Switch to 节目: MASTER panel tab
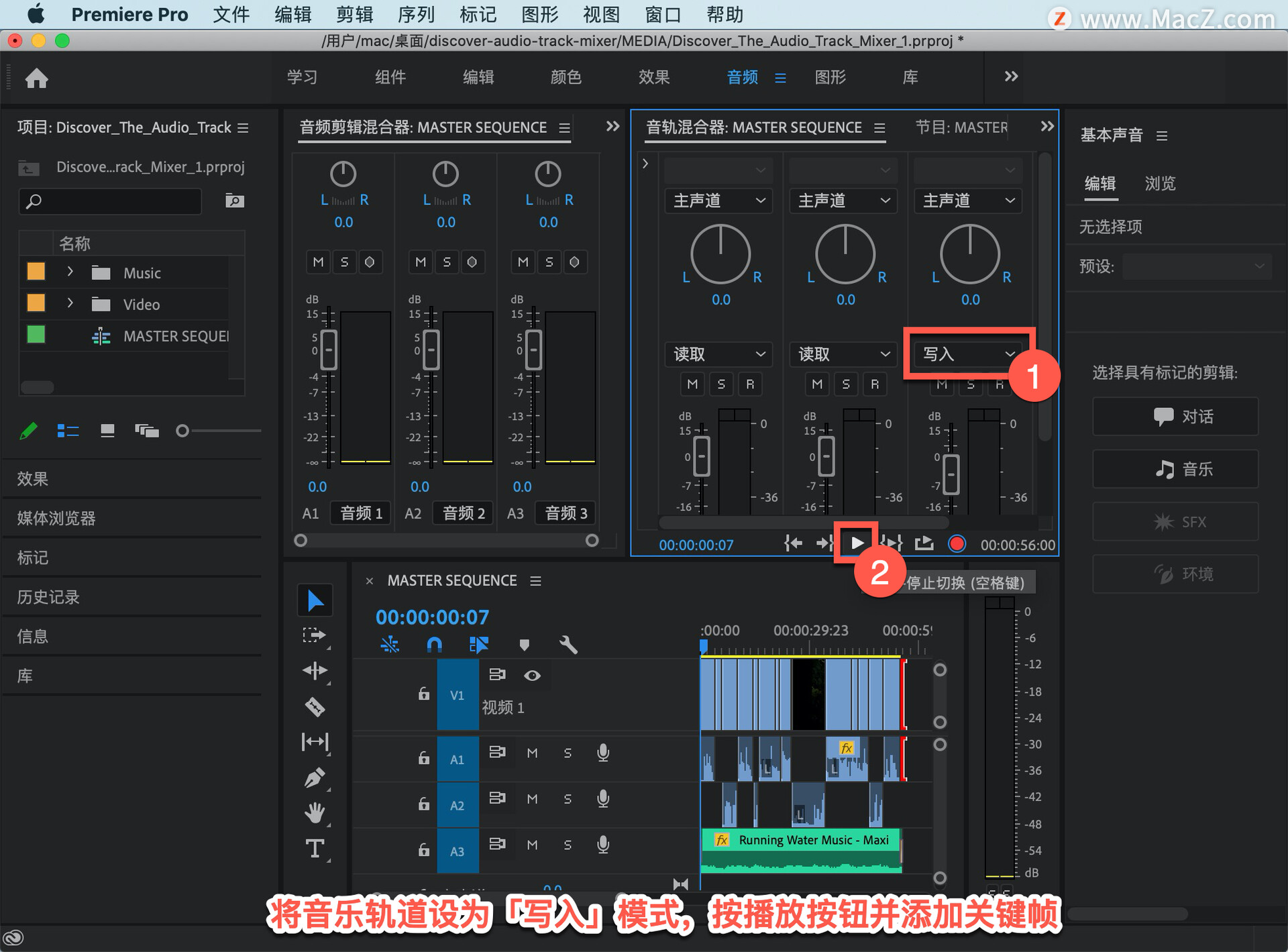Viewport: 1288px width, 952px height. click(x=961, y=127)
